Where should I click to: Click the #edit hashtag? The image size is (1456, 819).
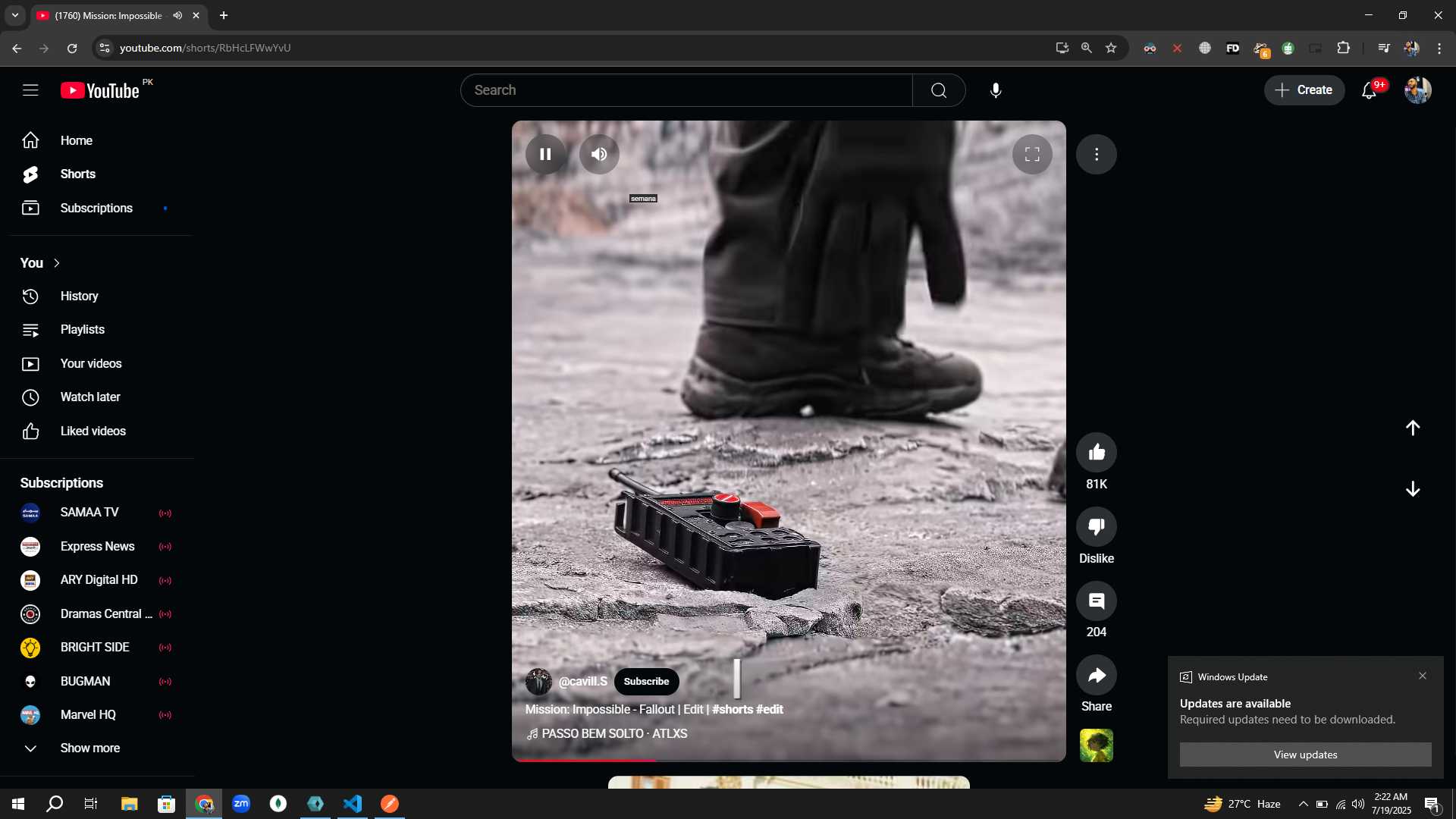(x=770, y=709)
